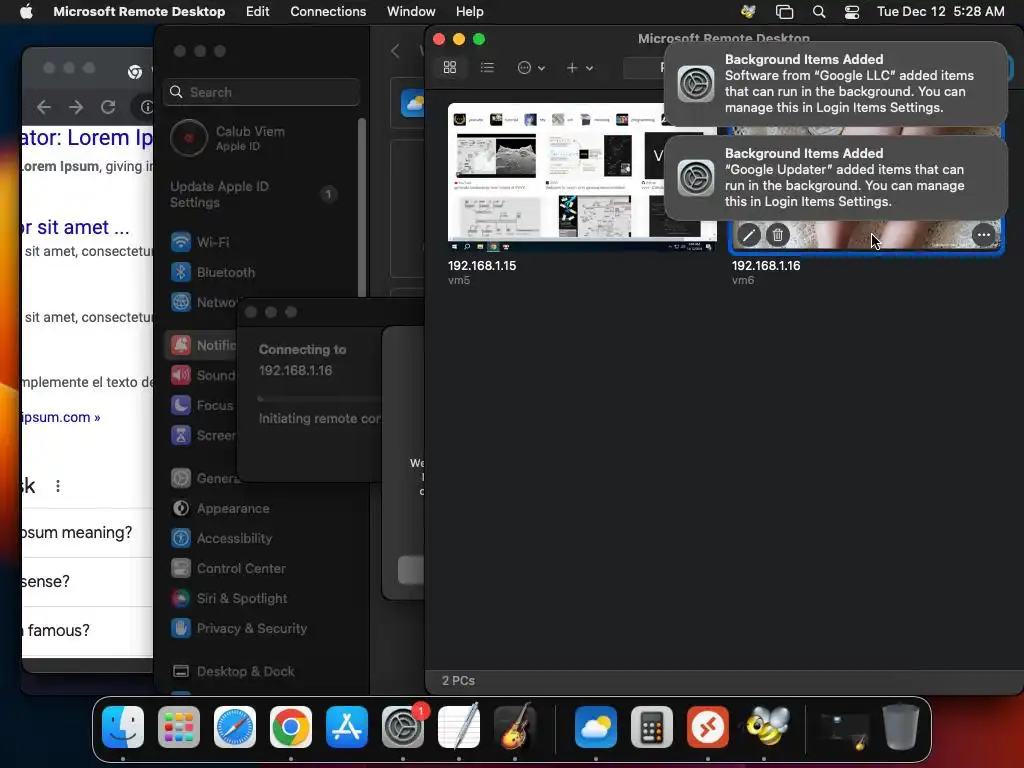The image size is (1024, 768).
Task: Delete the 192.168.1.16 PC using the trash icon
Action: 777,235
